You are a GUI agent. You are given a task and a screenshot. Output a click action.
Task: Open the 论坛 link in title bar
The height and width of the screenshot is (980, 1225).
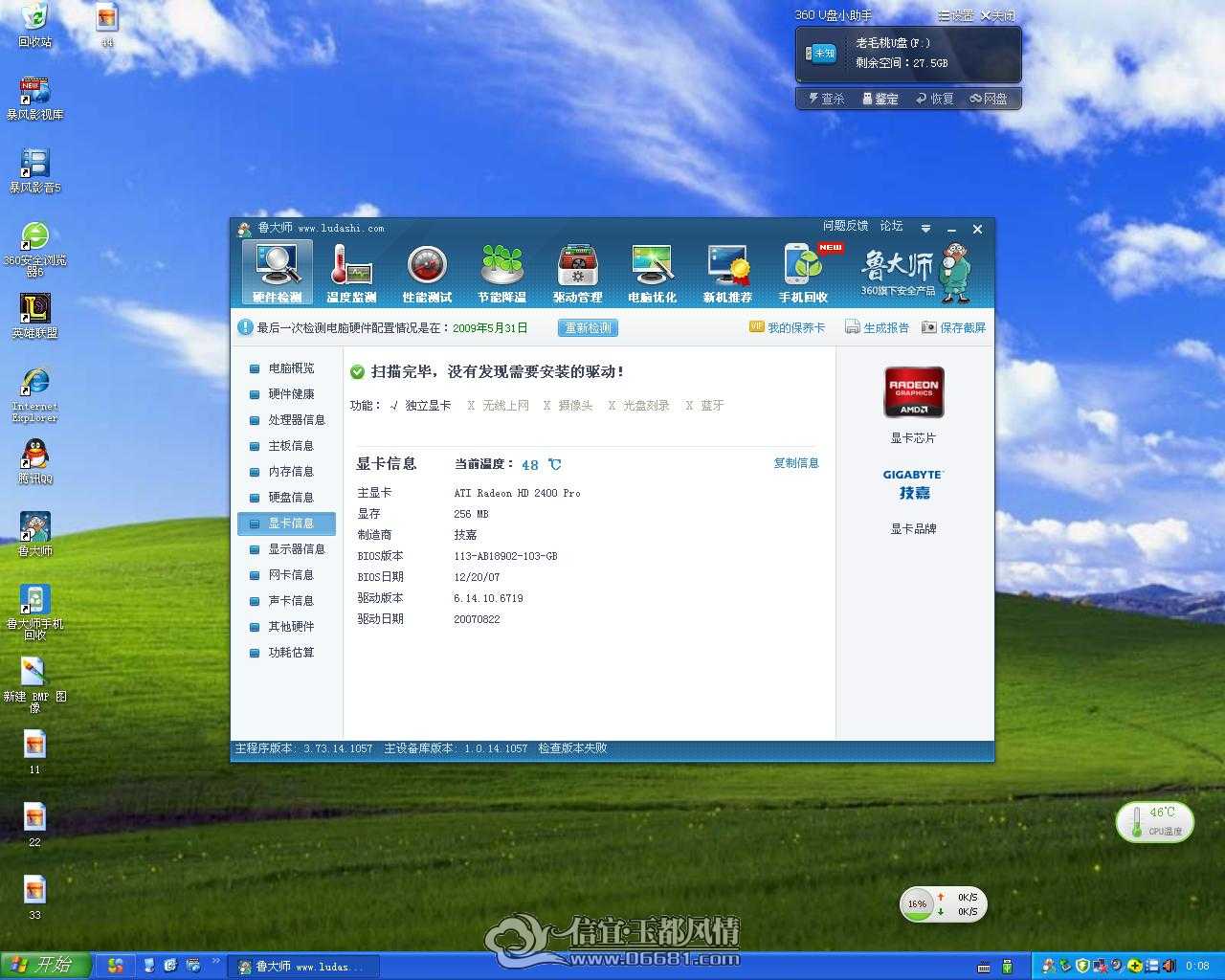point(891,226)
